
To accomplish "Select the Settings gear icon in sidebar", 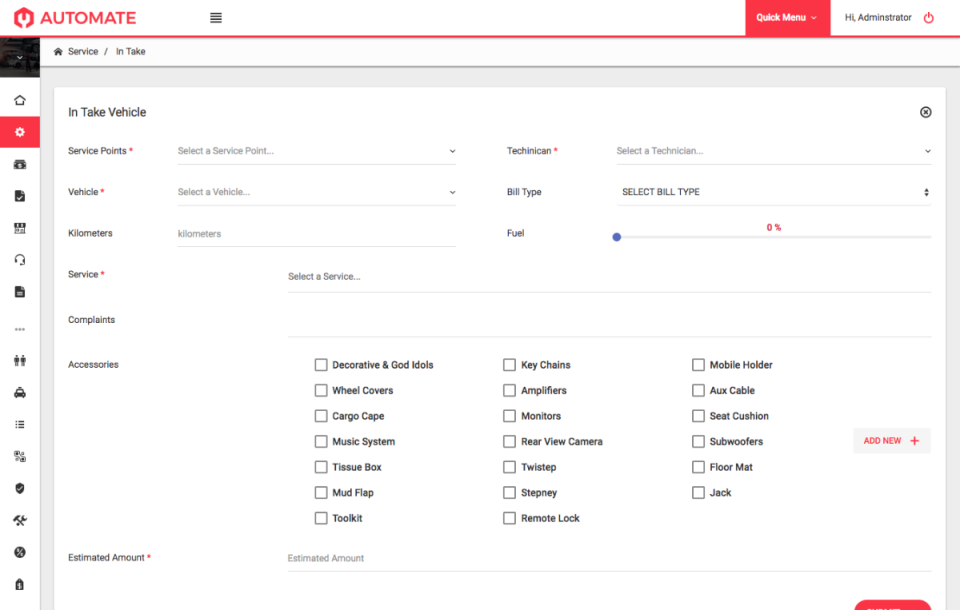I will 20,132.
